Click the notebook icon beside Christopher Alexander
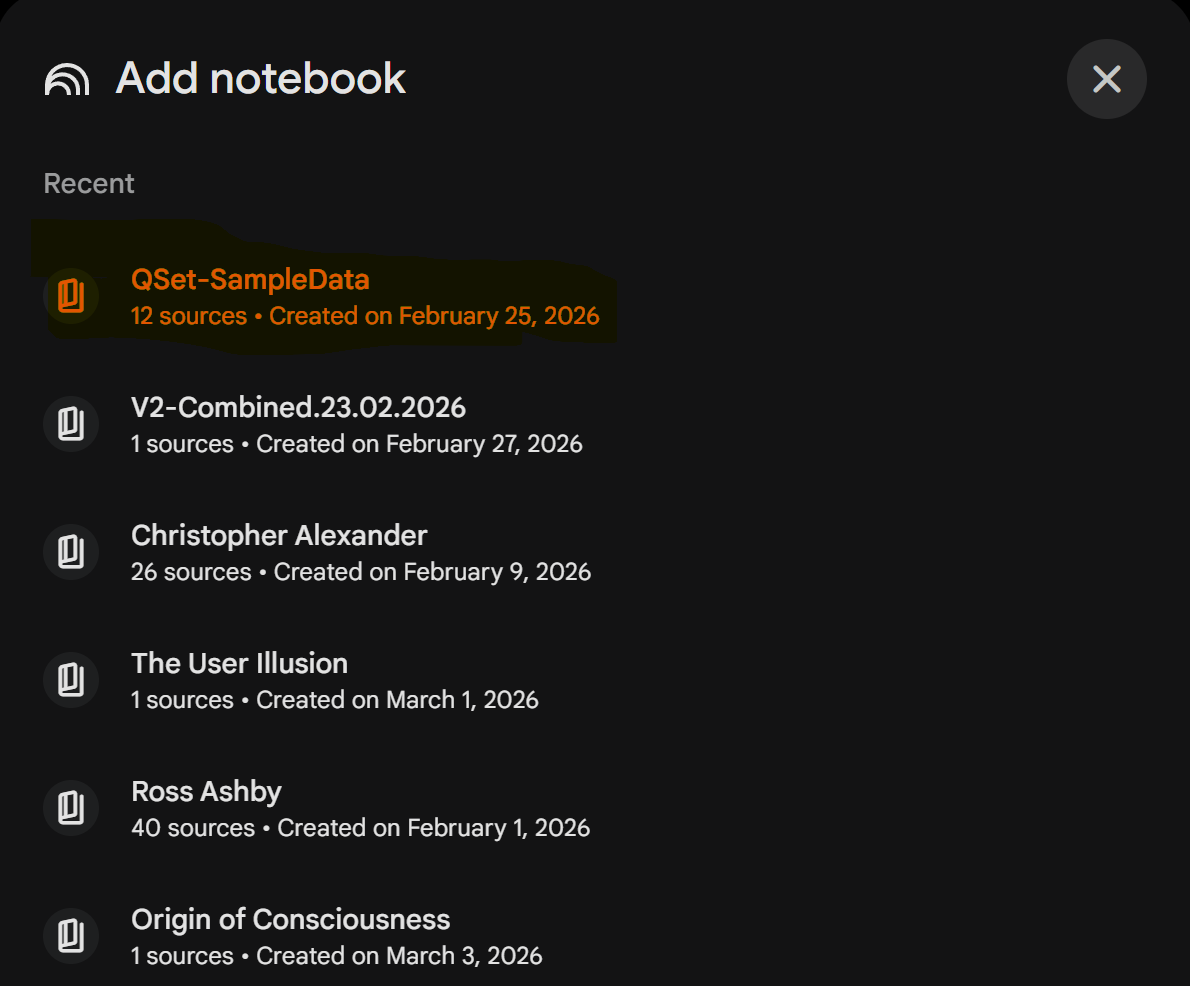1190x986 pixels. 70,552
